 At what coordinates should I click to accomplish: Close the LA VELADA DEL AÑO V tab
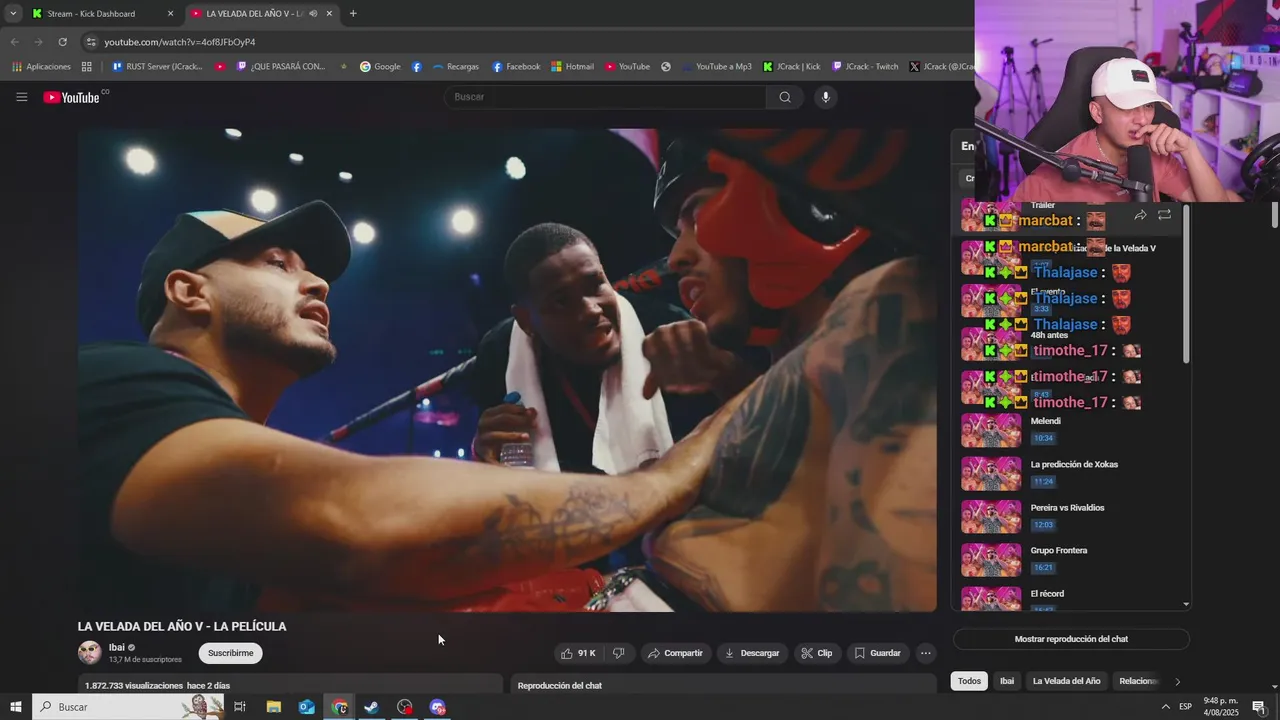[329, 14]
